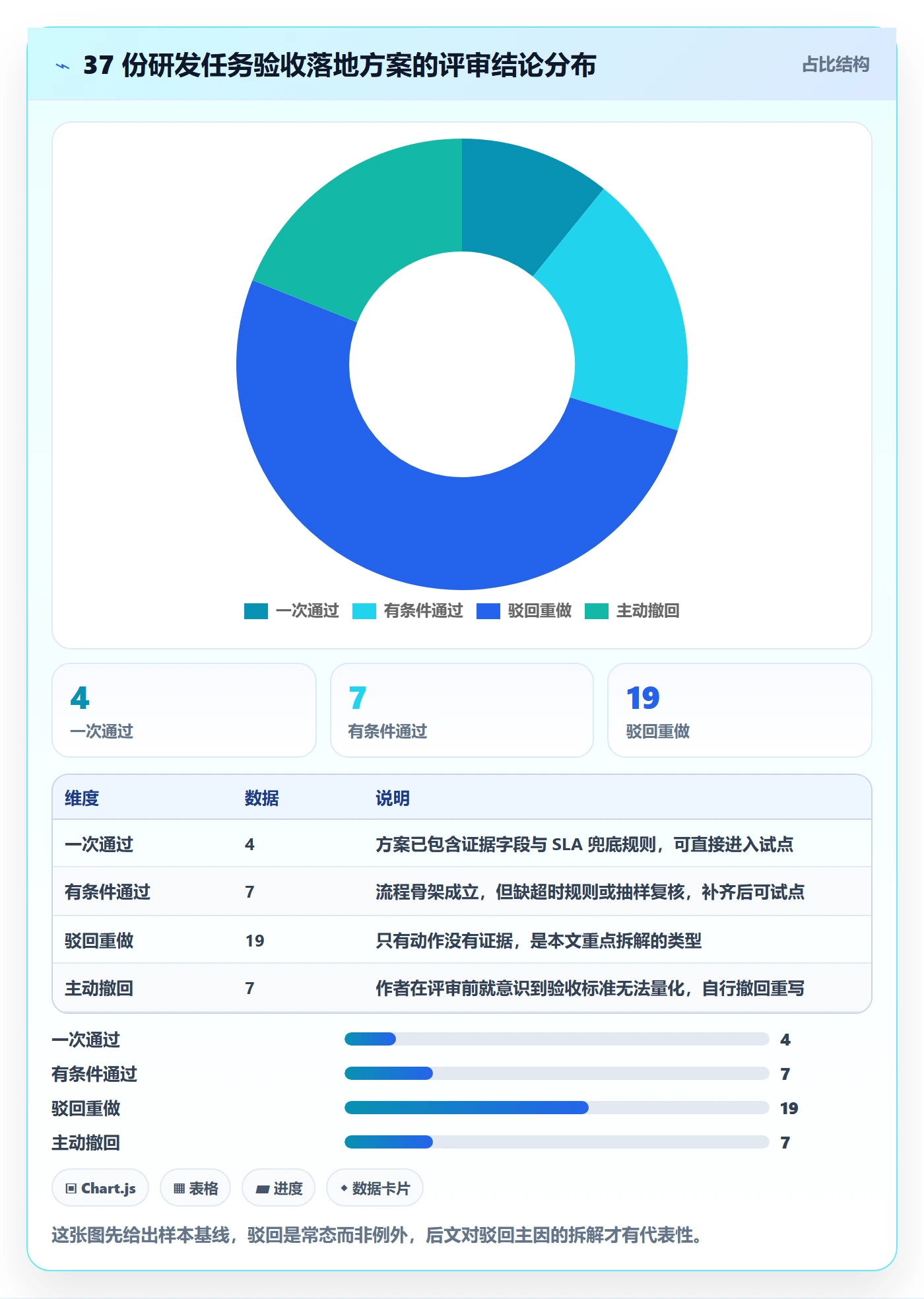Click the 主动撤回 progress bar
The image size is (924, 1299).
coord(556,1142)
